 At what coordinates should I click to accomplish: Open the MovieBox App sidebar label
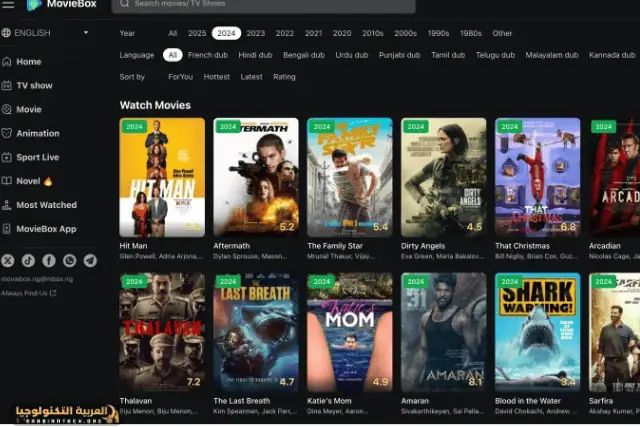(46, 229)
